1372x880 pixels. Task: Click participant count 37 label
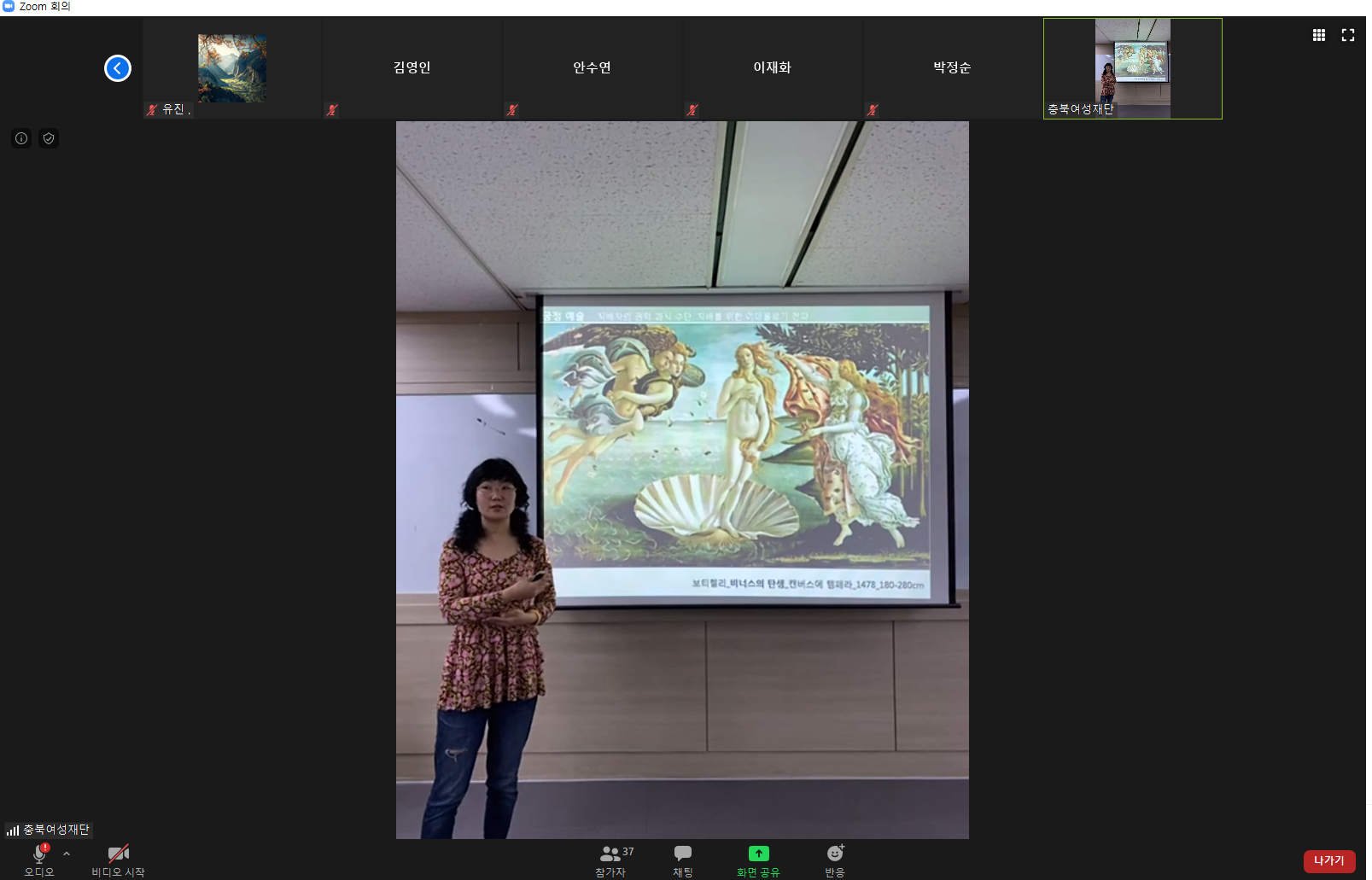tap(628, 852)
